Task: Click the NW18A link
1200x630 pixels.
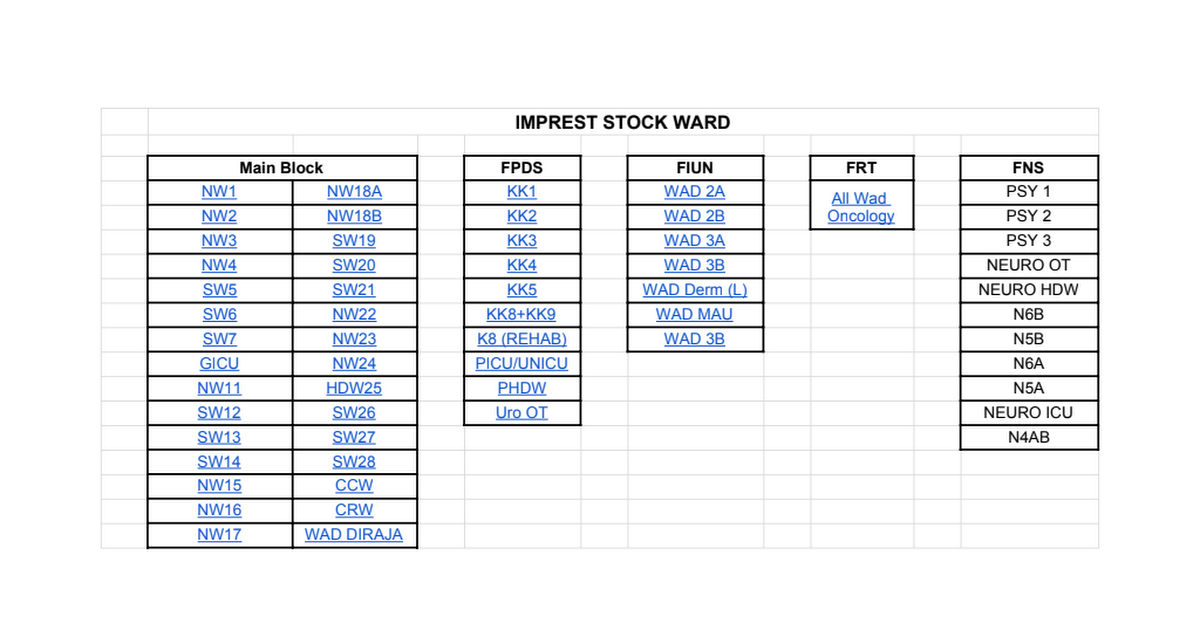Action: 354,192
